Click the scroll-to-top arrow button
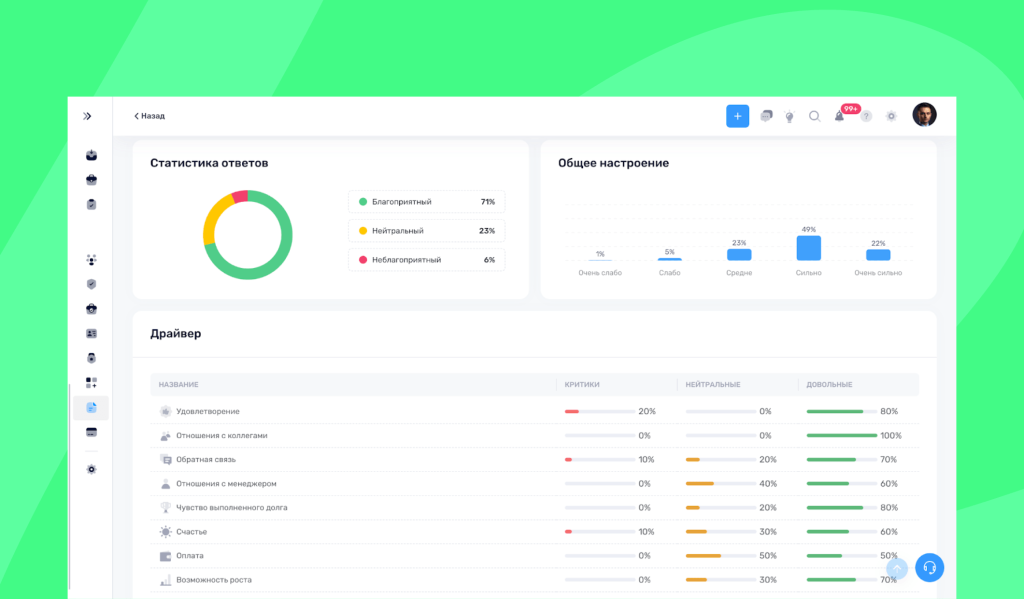The width and height of the screenshot is (1024, 599). [x=897, y=568]
